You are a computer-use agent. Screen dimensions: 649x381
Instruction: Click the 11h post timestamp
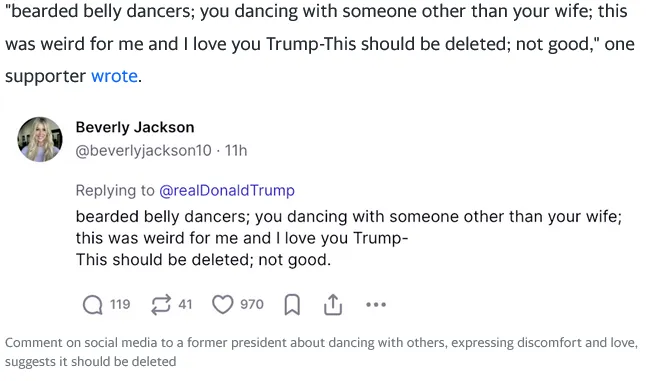[236, 151]
